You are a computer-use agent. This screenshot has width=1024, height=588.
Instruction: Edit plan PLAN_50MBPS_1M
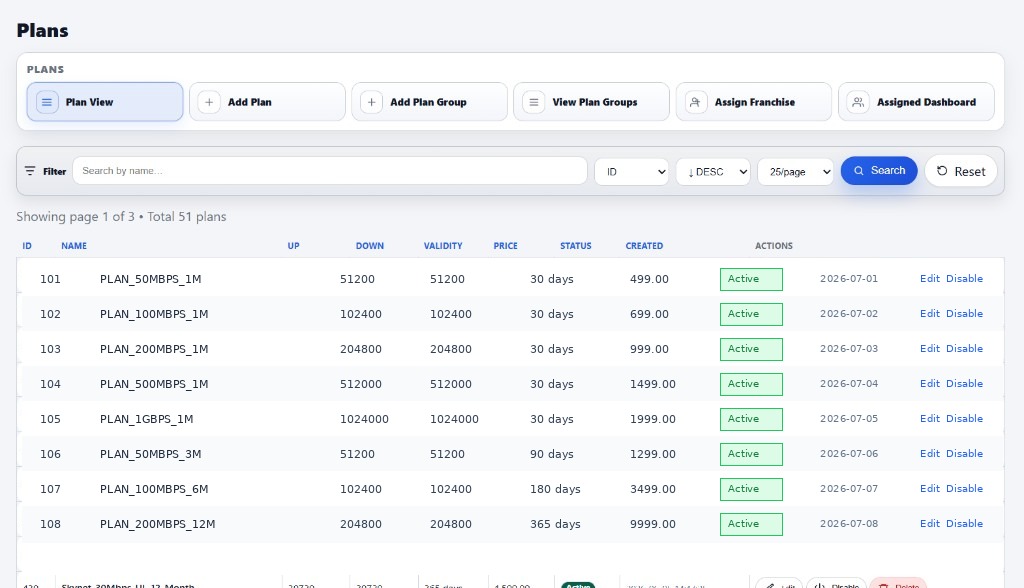click(929, 278)
